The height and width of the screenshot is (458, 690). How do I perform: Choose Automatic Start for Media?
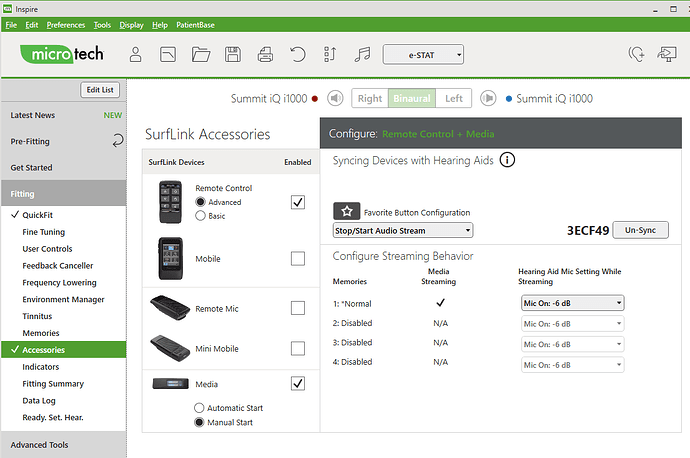pos(199,408)
